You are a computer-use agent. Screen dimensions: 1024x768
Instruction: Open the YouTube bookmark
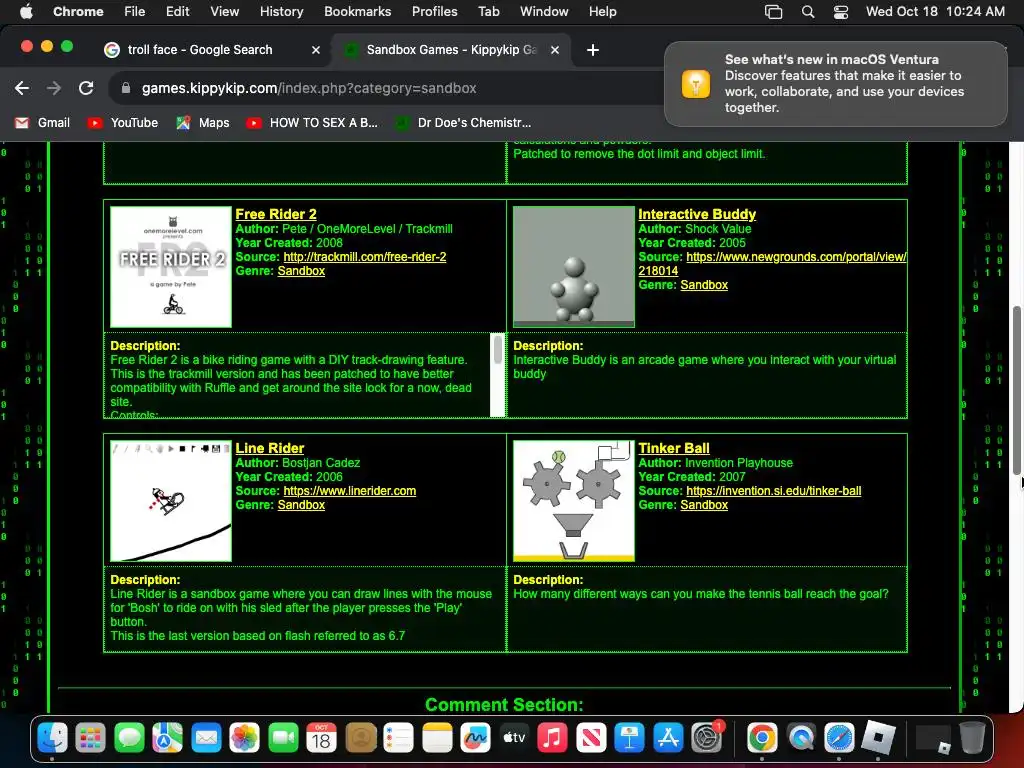tap(123, 123)
